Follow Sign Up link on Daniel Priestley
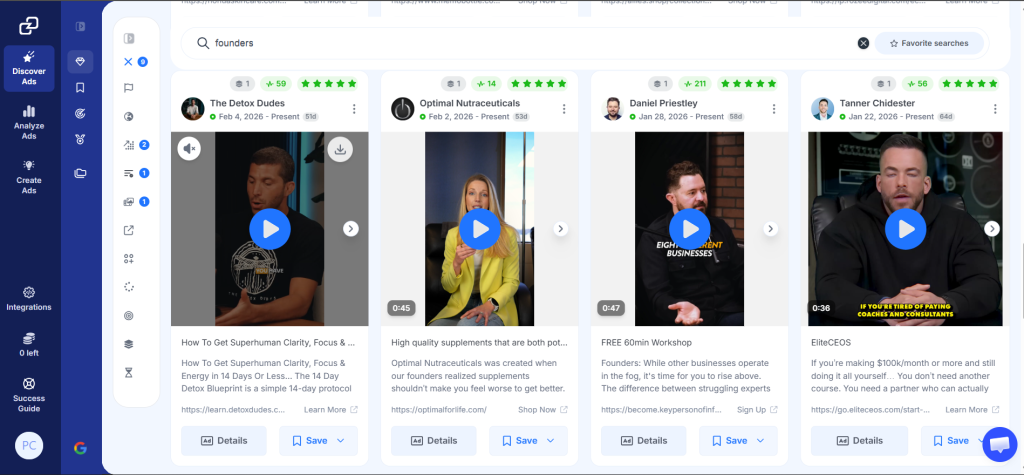The height and width of the screenshot is (475, 1024). [x=758, y=410]
